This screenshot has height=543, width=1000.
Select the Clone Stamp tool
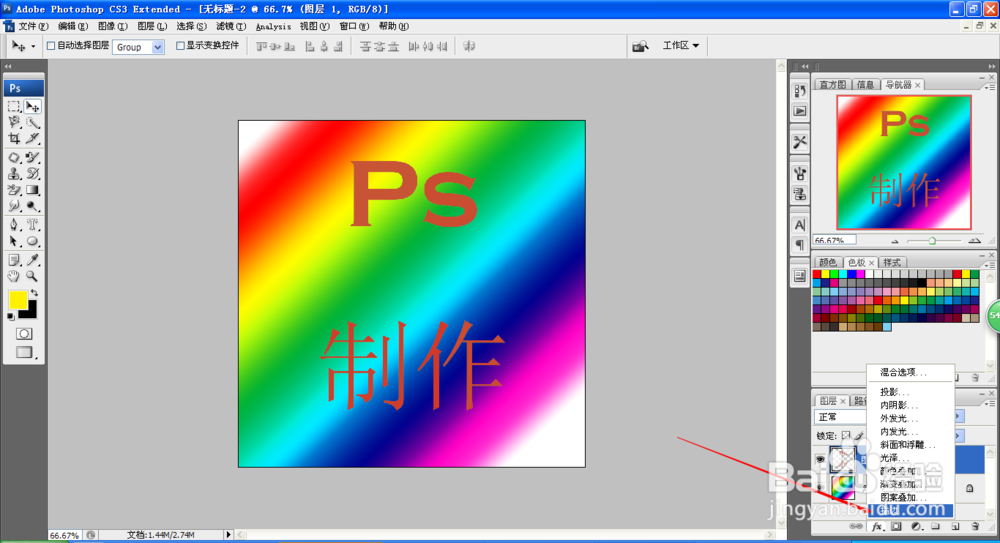coord(14,174)
